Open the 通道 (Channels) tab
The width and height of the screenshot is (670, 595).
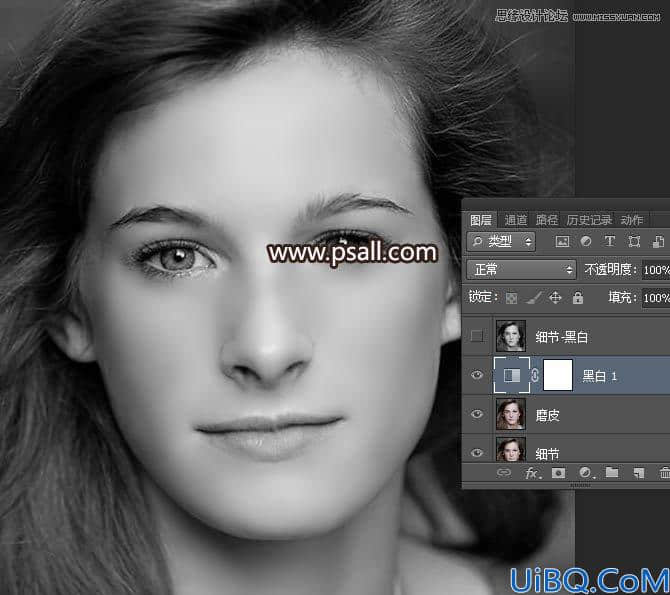click(x=515, y=220)
